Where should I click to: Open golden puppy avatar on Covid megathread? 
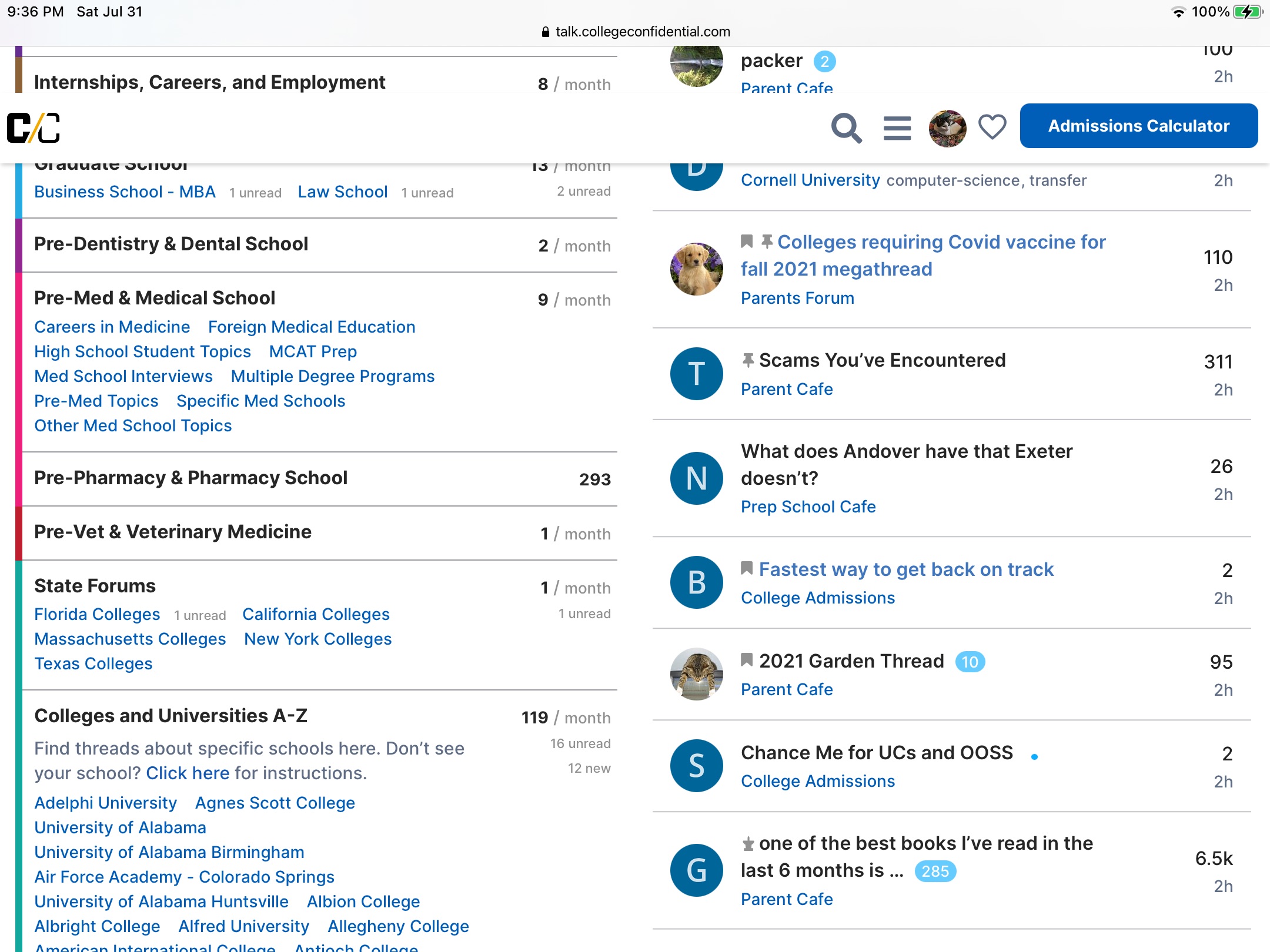696,269
